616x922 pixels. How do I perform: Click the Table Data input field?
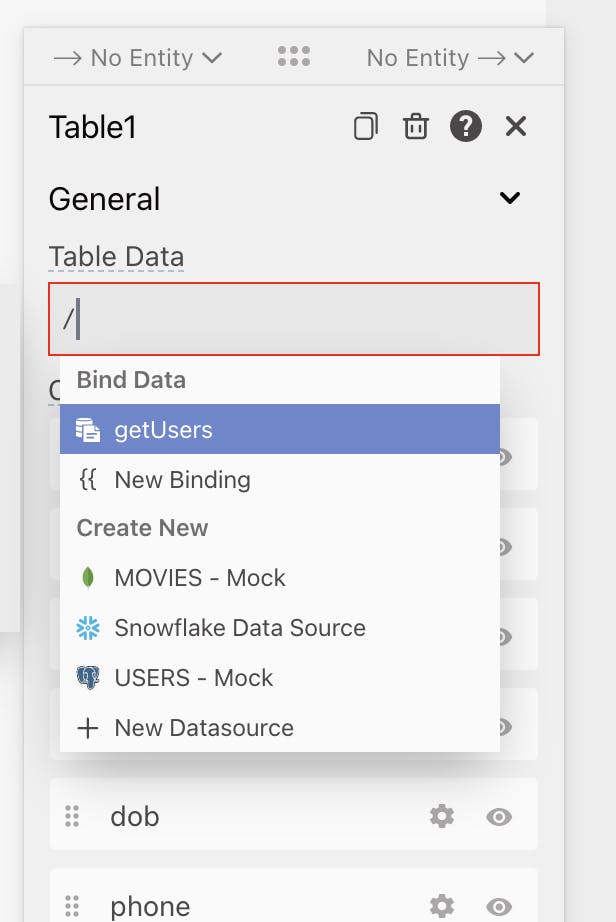(x=294, y=319)
